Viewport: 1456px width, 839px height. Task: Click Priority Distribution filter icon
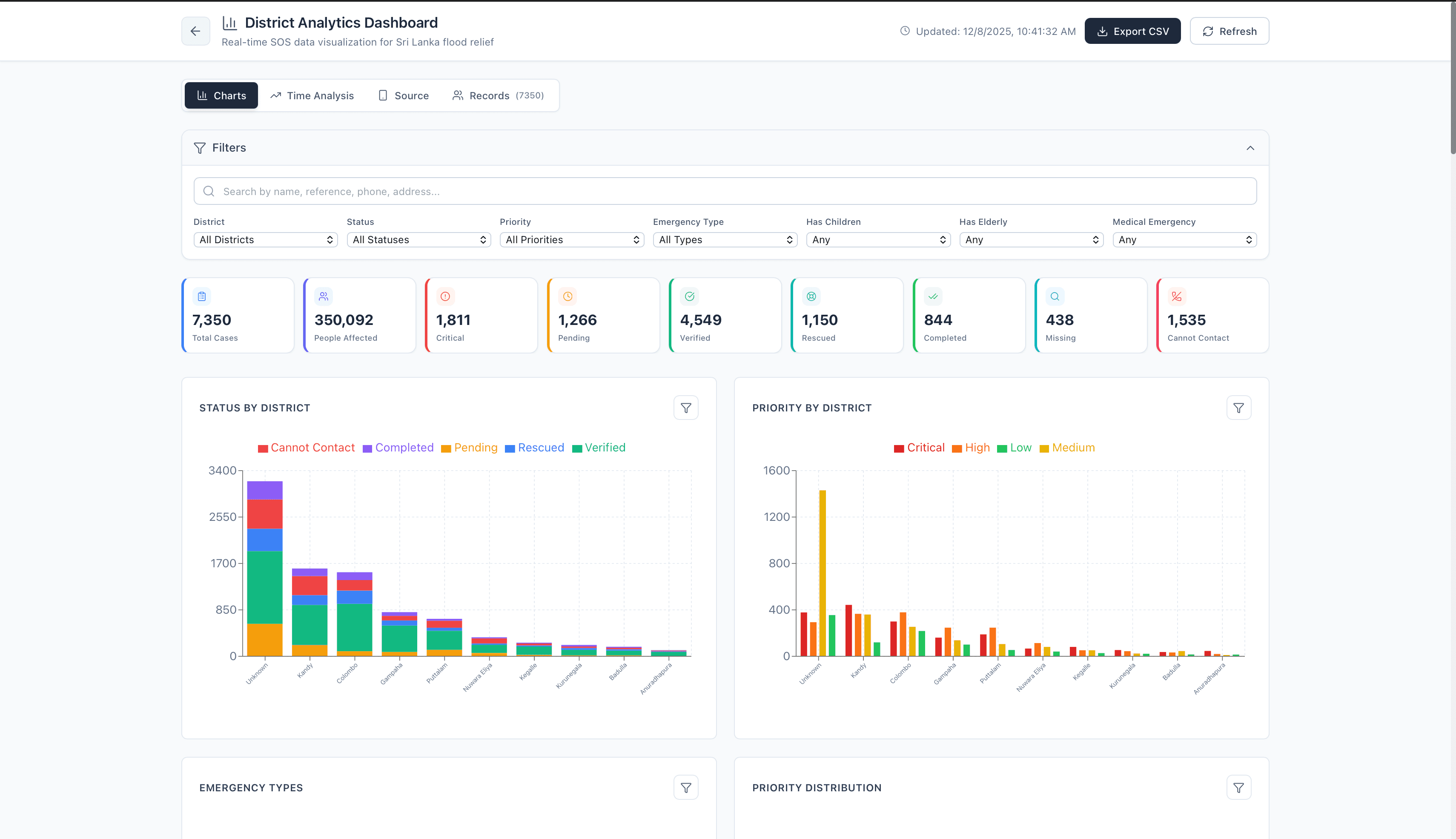click(x=1238, y=788)
